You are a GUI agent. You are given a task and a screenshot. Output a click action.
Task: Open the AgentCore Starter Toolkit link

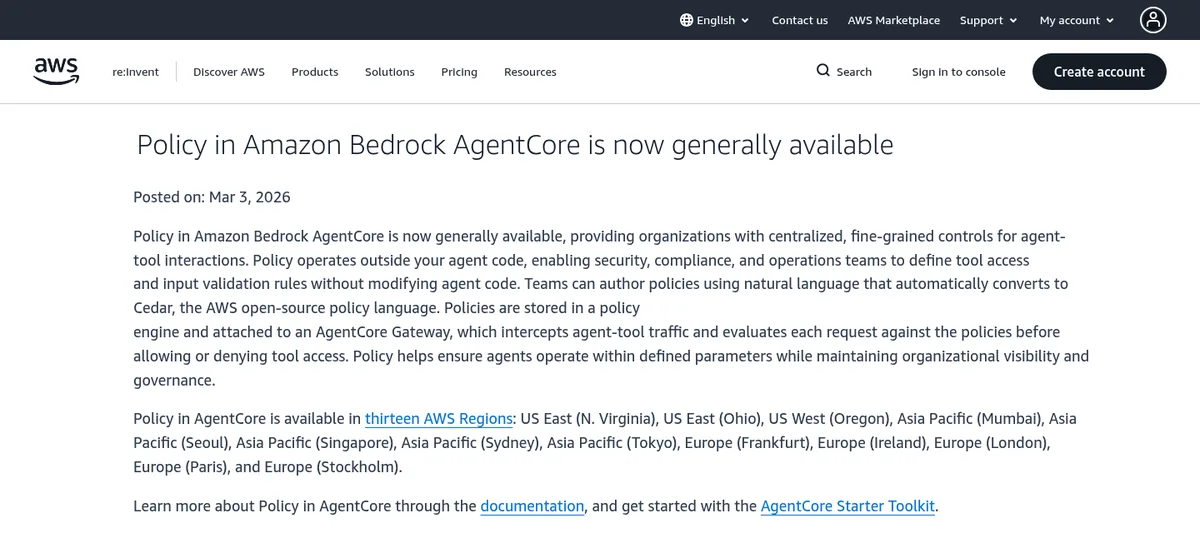click(848, 506)
